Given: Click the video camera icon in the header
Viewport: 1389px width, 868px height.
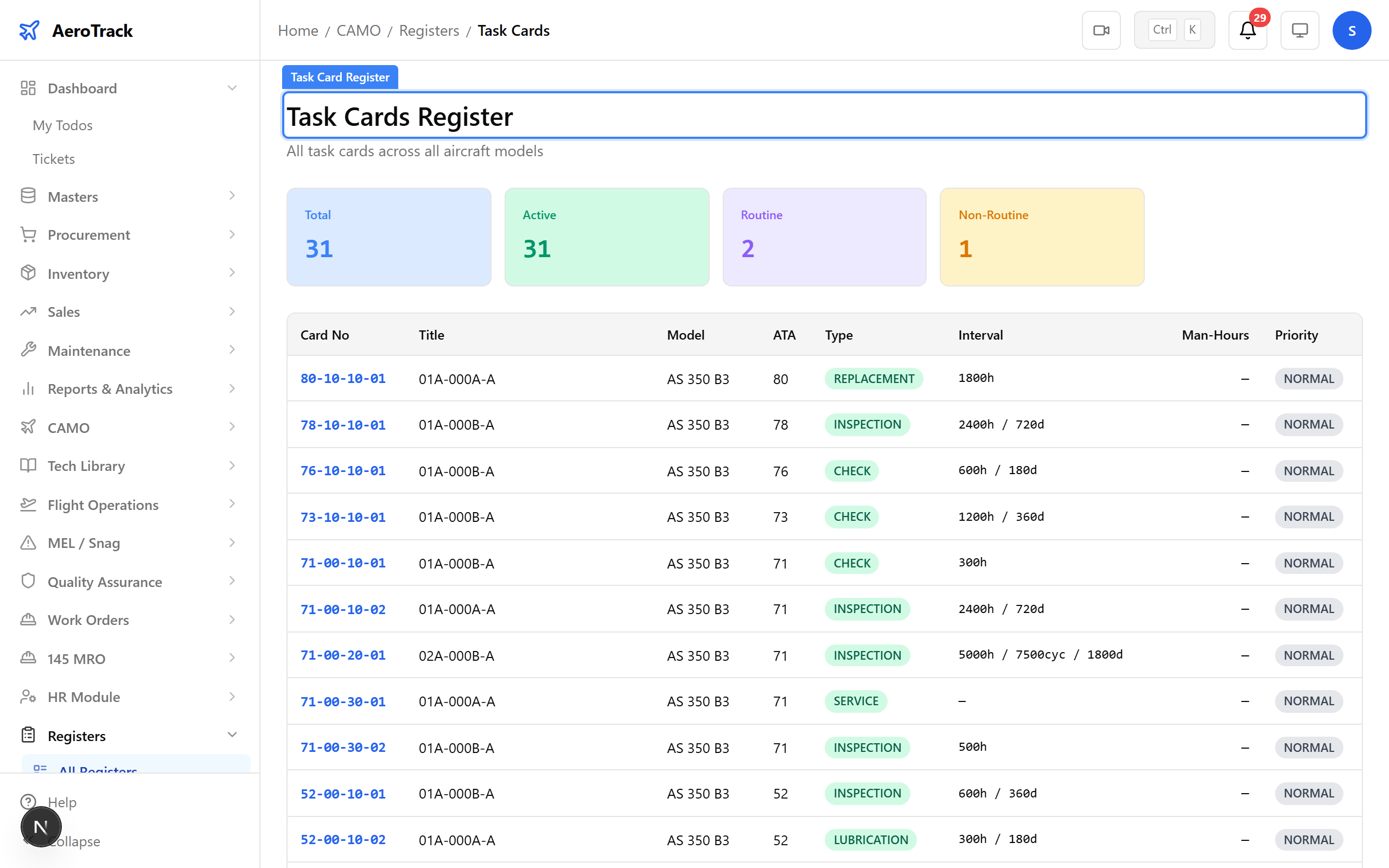Looking at the screenshot, I should (x=1101, y=30).
